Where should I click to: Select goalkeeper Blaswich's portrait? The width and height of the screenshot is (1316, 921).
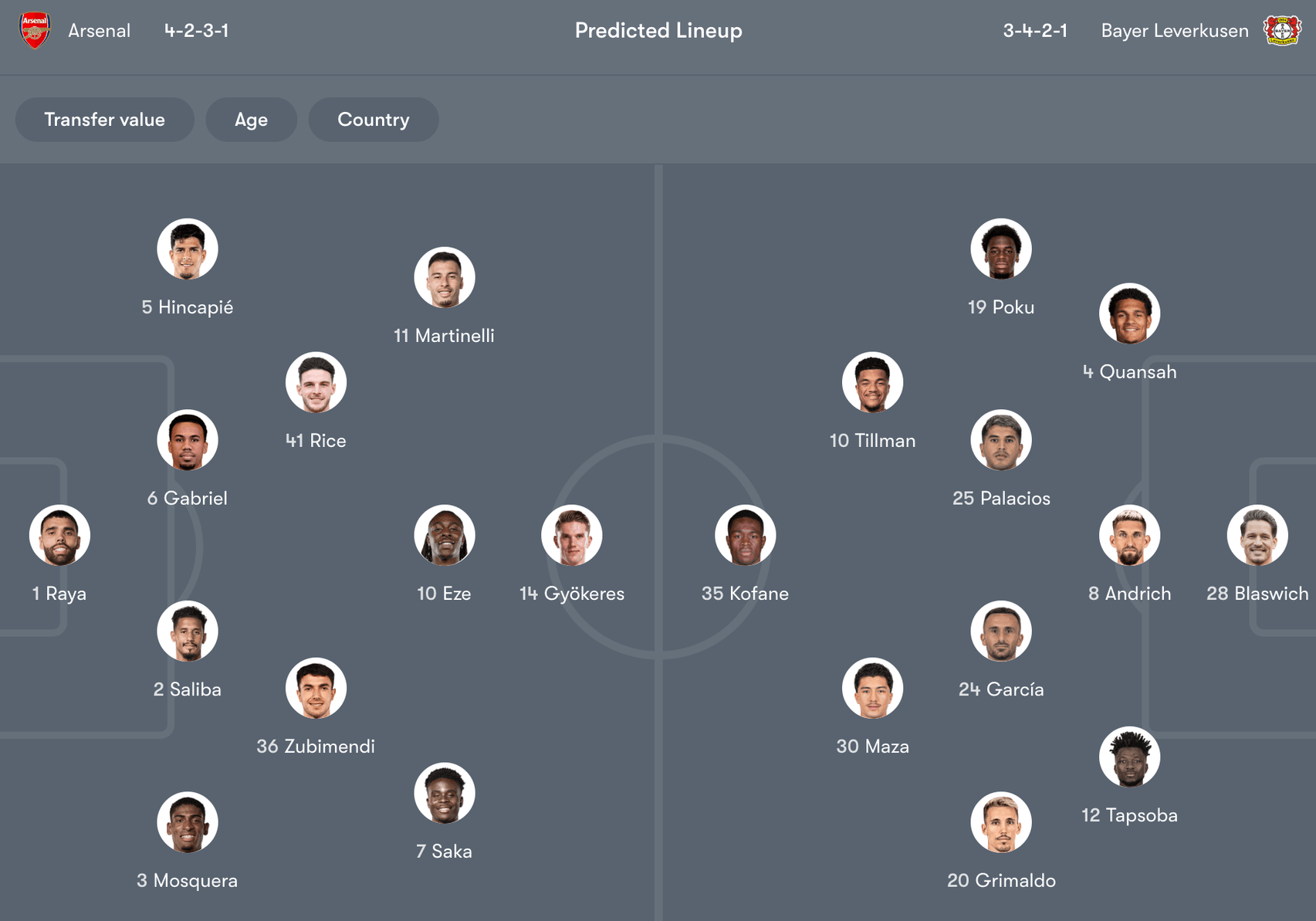click(1259, 535)
